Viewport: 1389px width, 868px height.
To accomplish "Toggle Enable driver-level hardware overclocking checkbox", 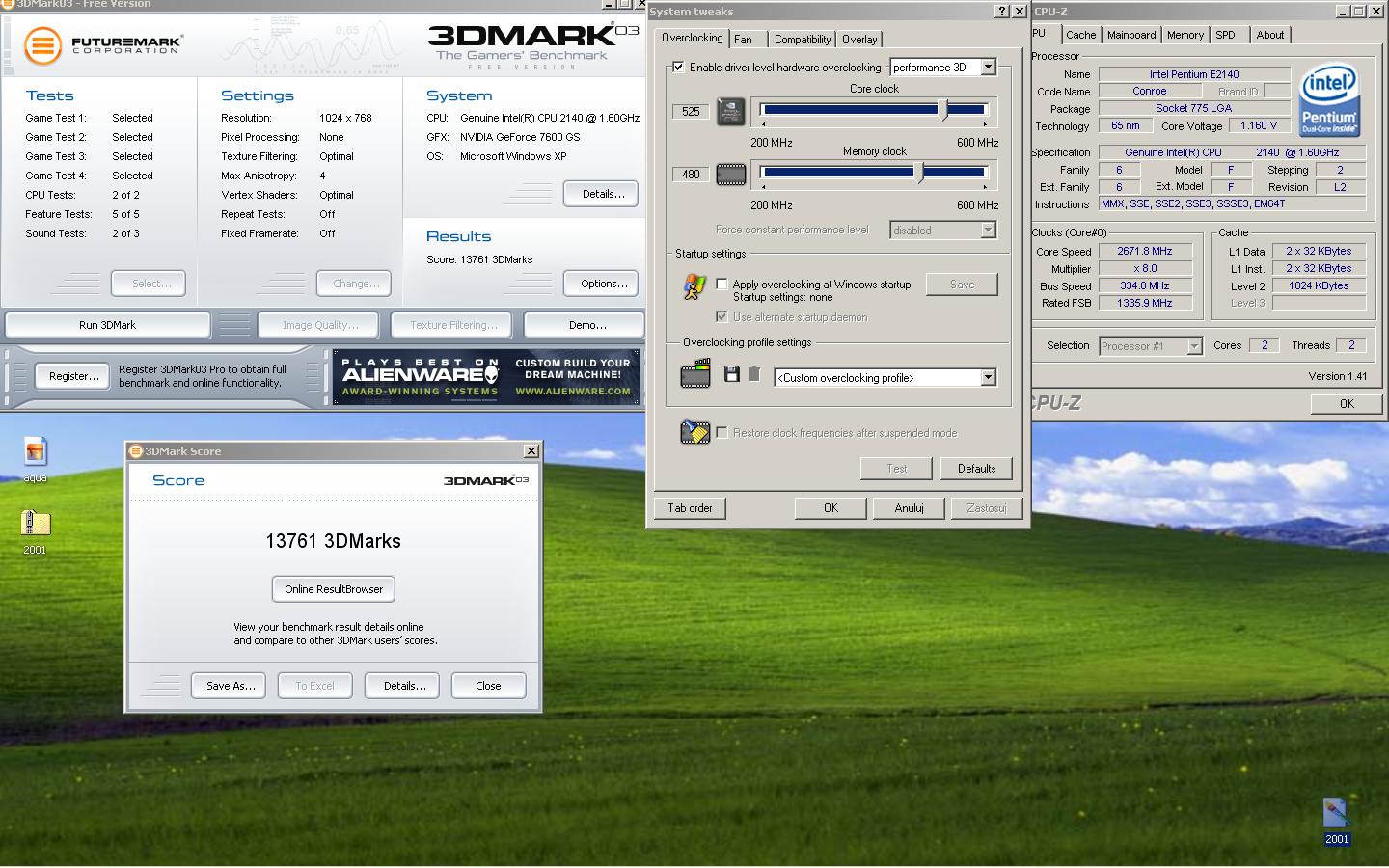I will [x=678, y=67].
